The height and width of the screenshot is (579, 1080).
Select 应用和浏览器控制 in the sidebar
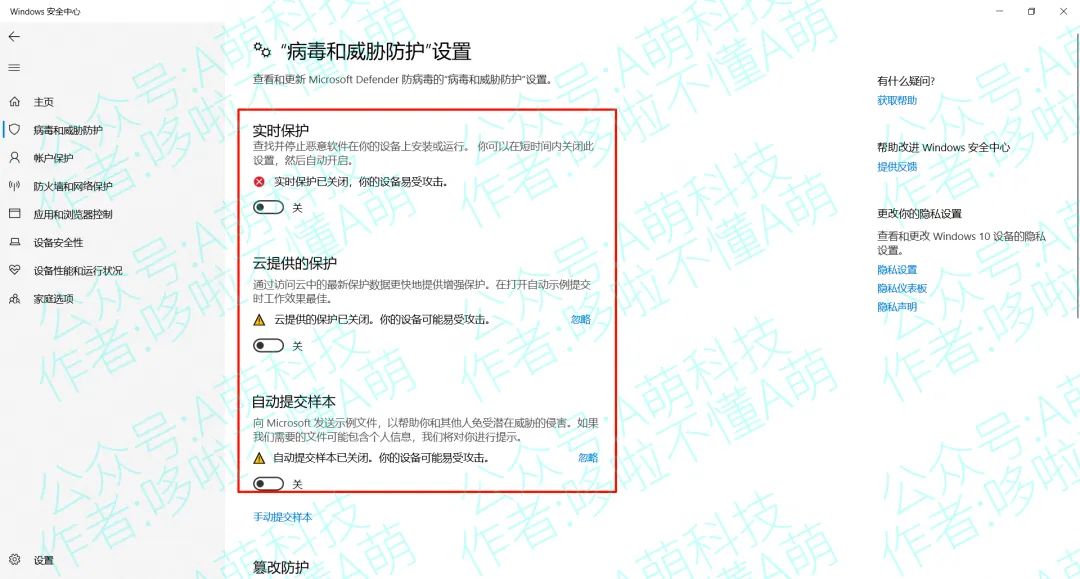[73, 215]
